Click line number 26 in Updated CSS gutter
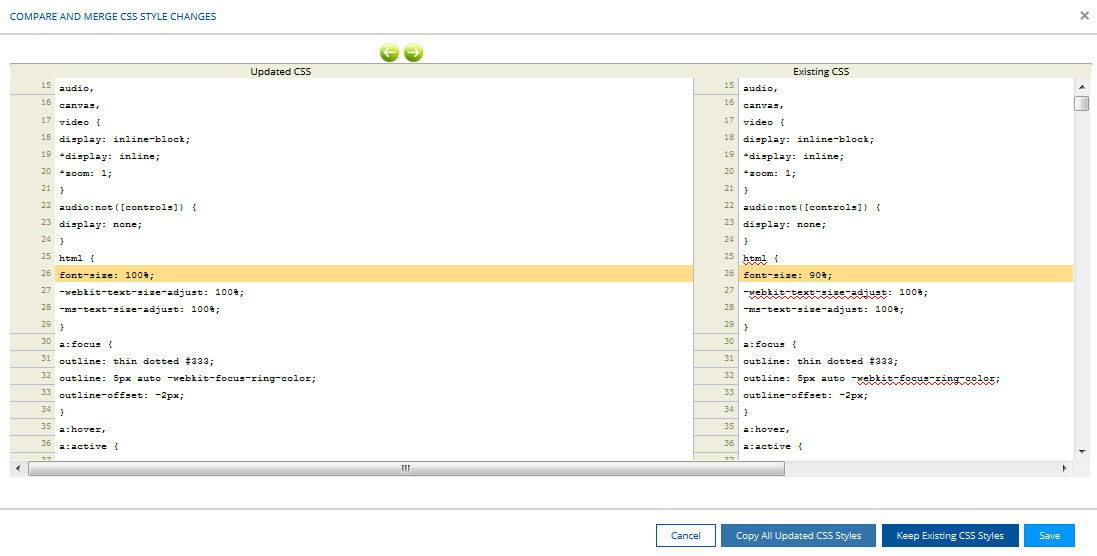 coord(46,273)
